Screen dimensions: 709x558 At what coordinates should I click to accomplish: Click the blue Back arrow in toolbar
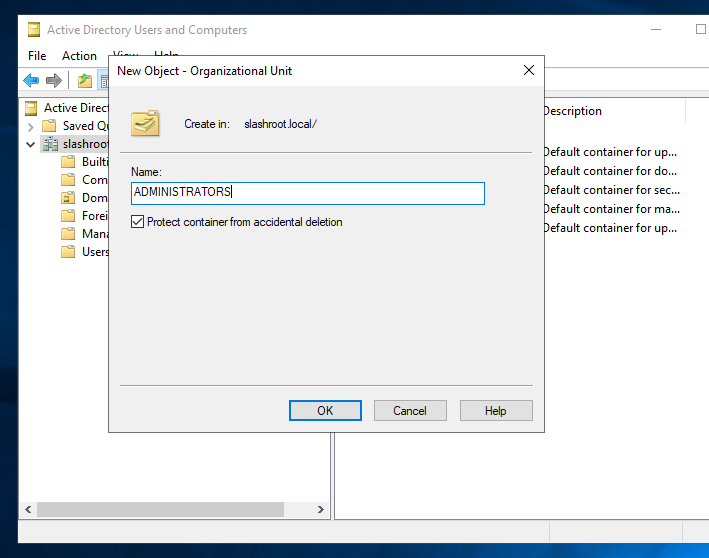(x=32, y=81)
